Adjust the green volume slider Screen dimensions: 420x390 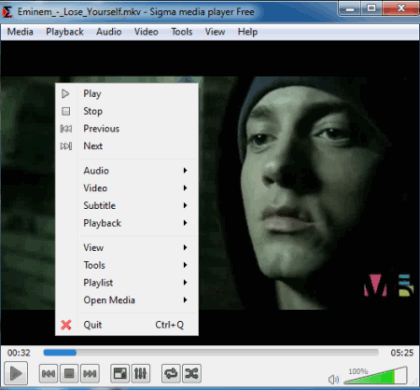click(x=376, y=376)
